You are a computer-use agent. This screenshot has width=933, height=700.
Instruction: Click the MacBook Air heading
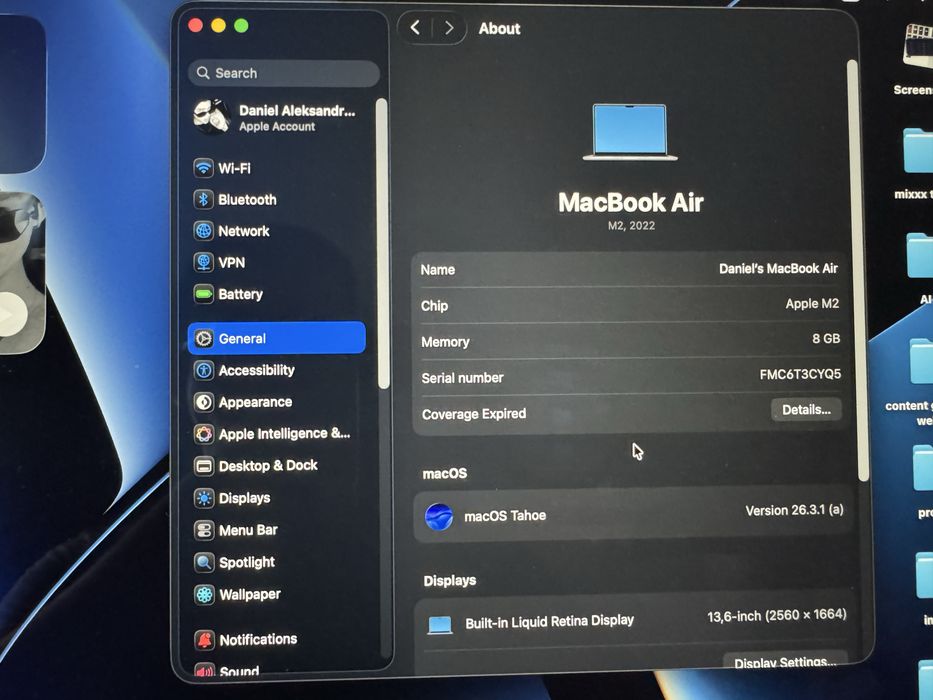631,202
